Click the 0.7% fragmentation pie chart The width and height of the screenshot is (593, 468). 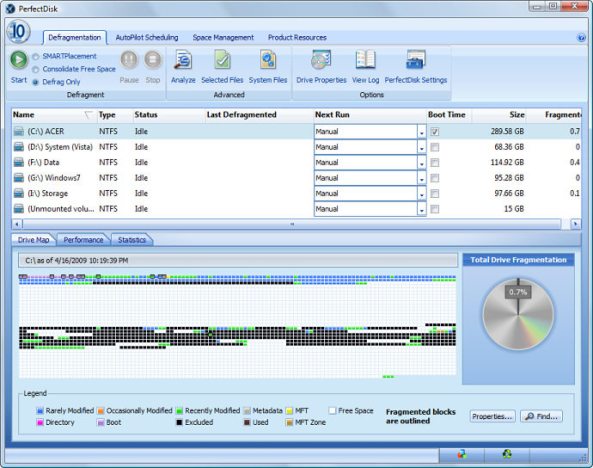coord(518,314)
